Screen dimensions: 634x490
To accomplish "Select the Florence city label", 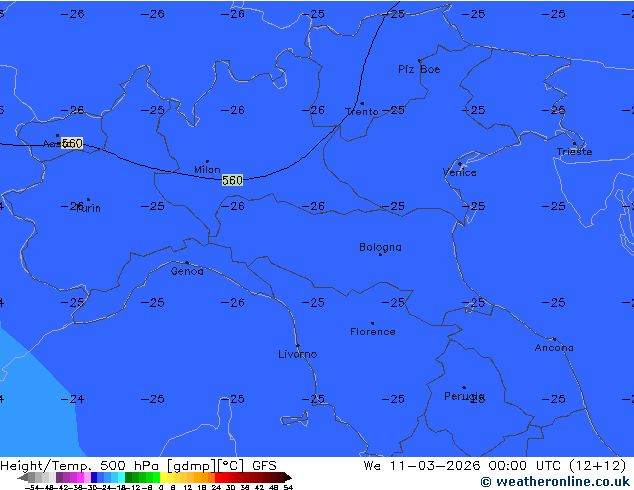I will click(x=372, y=332).
